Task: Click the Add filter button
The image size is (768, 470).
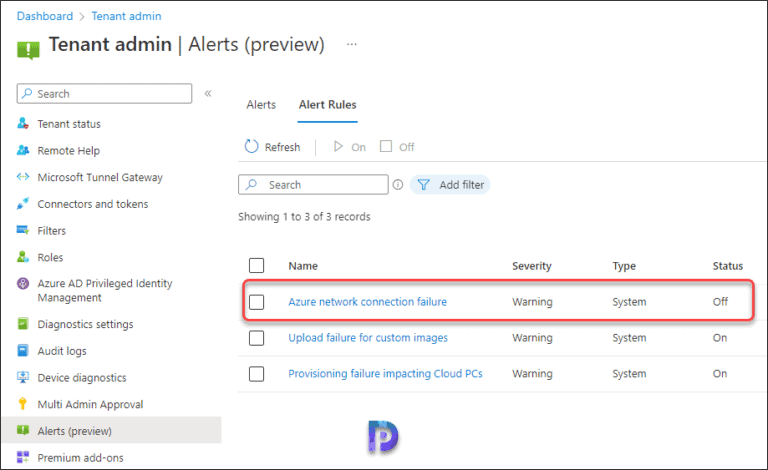Action: click(x=450, y=185)
